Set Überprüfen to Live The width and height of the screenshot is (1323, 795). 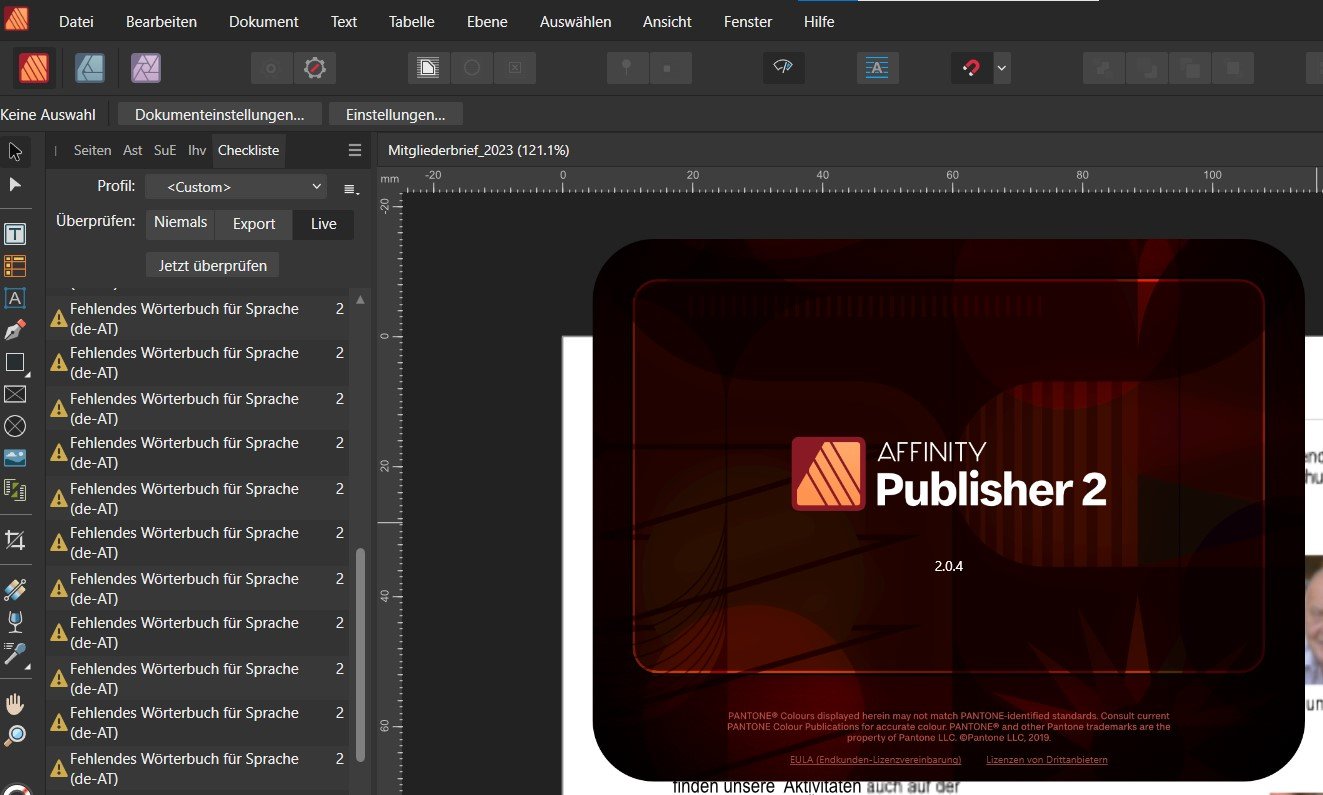coord(324,224)
